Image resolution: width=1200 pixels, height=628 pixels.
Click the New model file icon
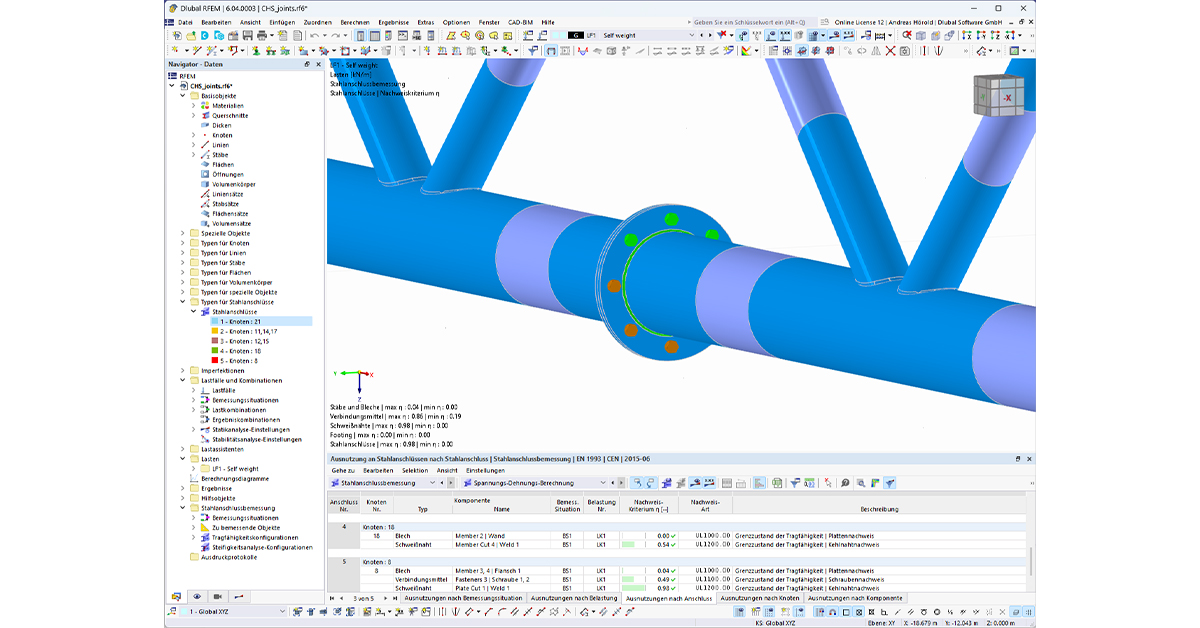tap(177, 35)
